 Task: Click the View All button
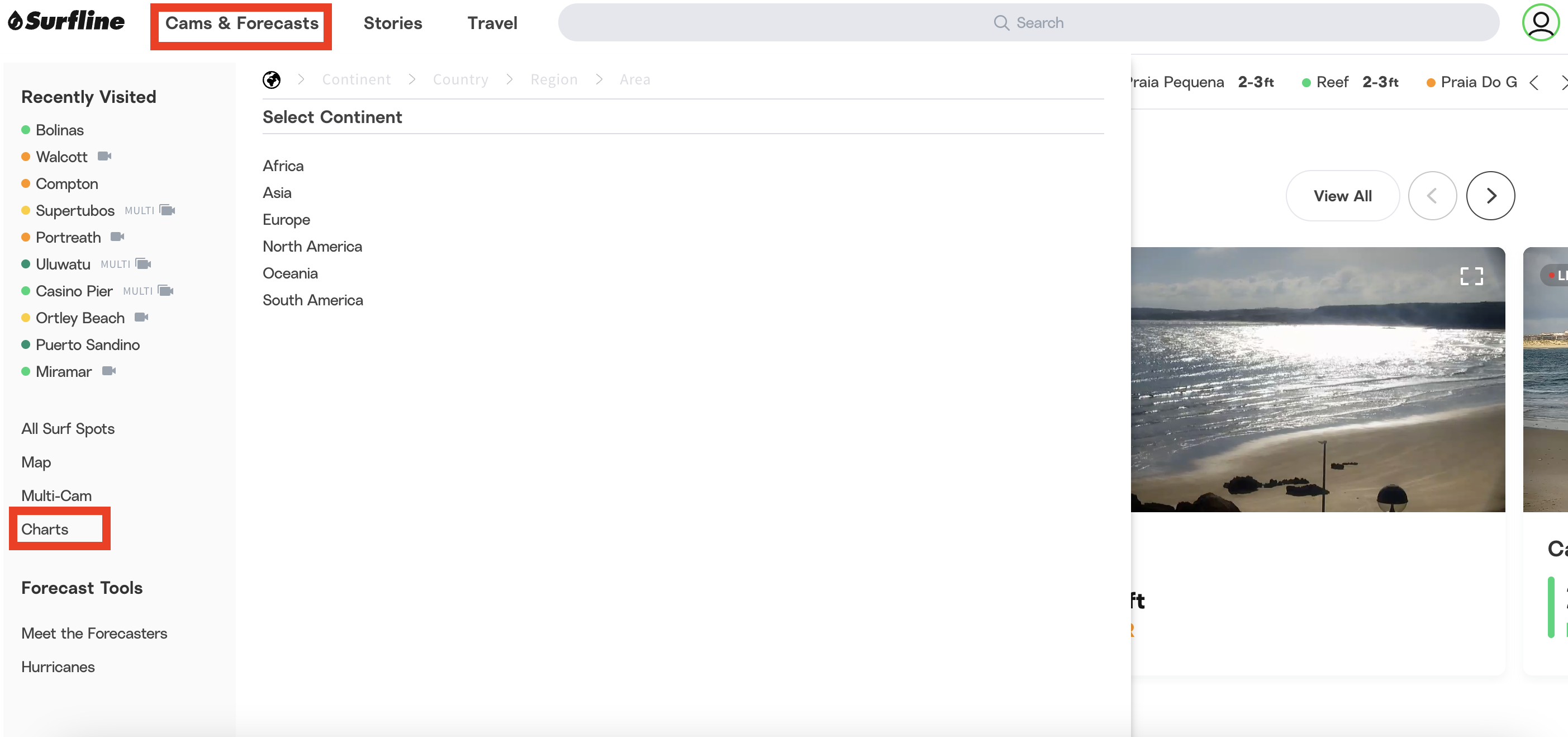[1342, 196]
